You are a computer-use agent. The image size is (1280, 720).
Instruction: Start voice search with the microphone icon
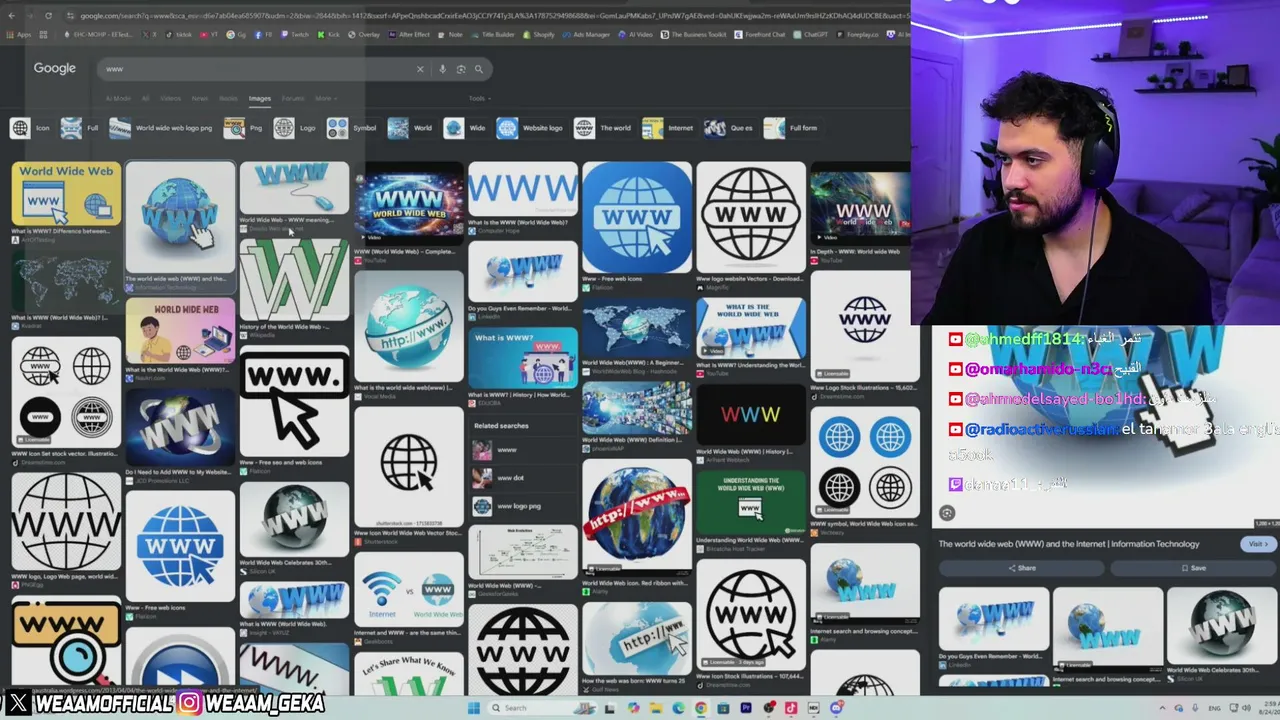(x=442, y=69)
